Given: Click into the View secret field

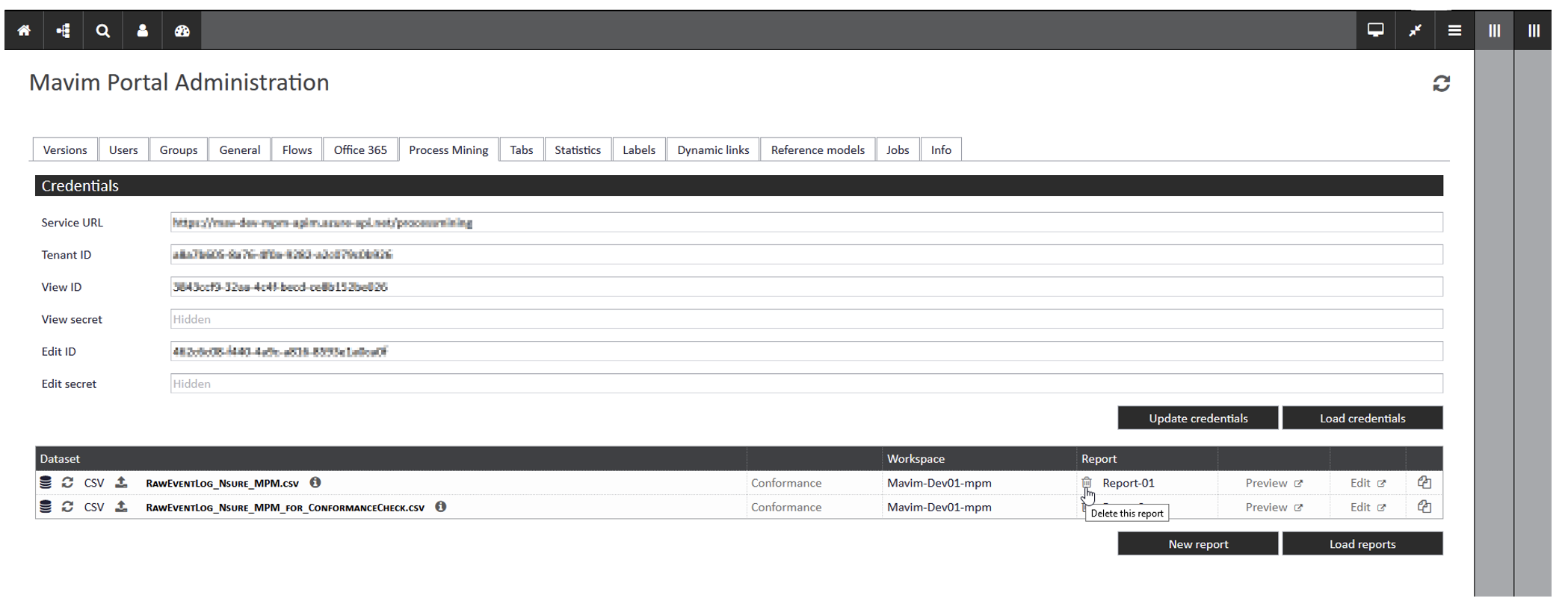Looking at the screenshot, I should pyautogui.click(x=806, y=319).
